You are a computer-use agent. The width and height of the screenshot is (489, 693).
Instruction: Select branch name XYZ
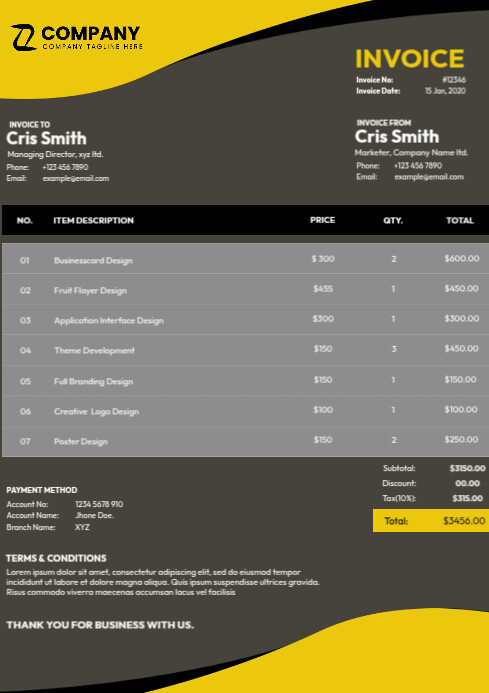click(x=82, y=527)
